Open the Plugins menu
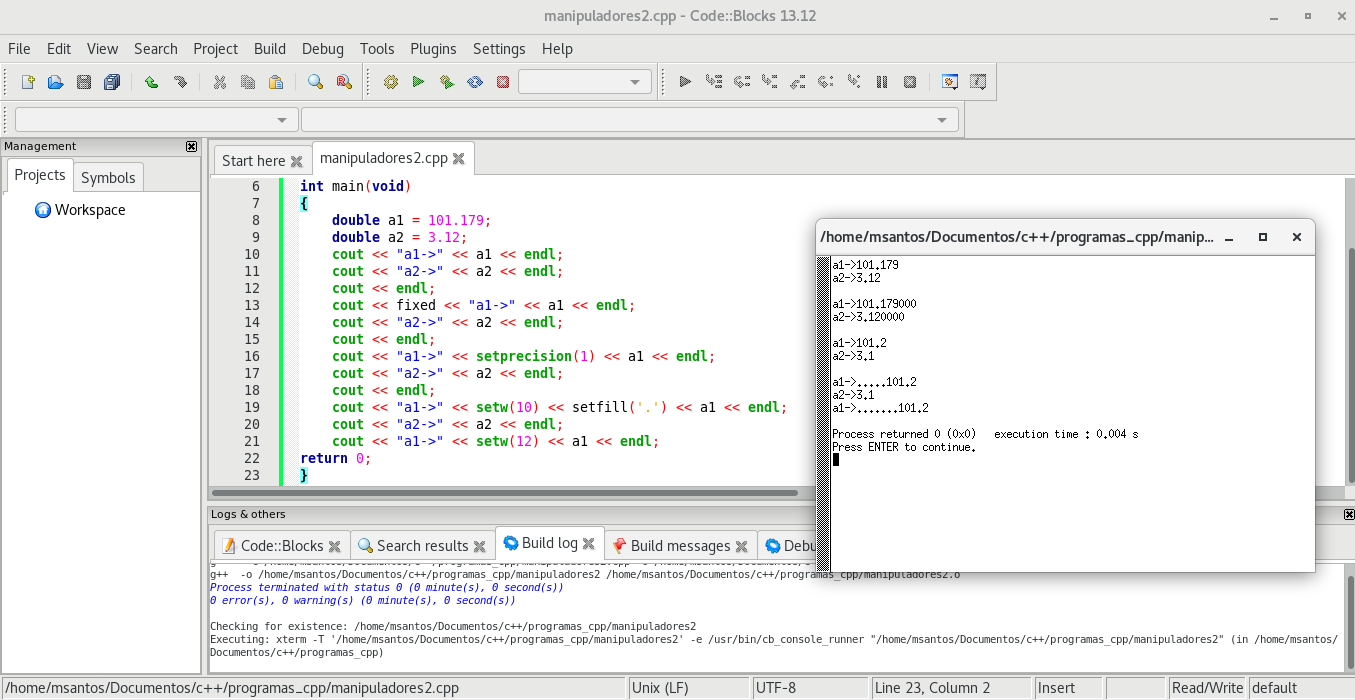The width and height of the screenshot is (1355, 700). (433, 48)
